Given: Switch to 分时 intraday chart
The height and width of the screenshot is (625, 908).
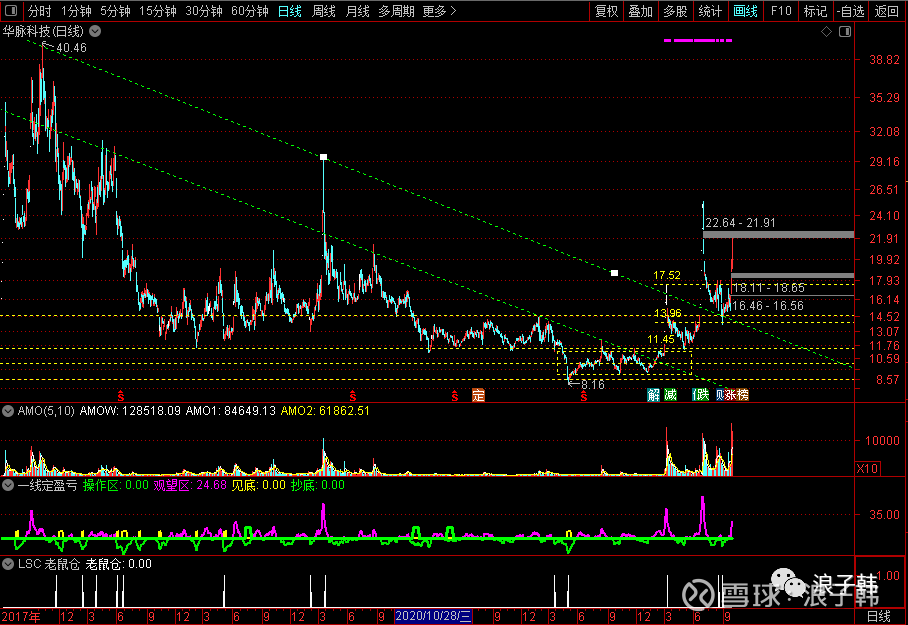Looking at the screenshot, I should (39, 11).
